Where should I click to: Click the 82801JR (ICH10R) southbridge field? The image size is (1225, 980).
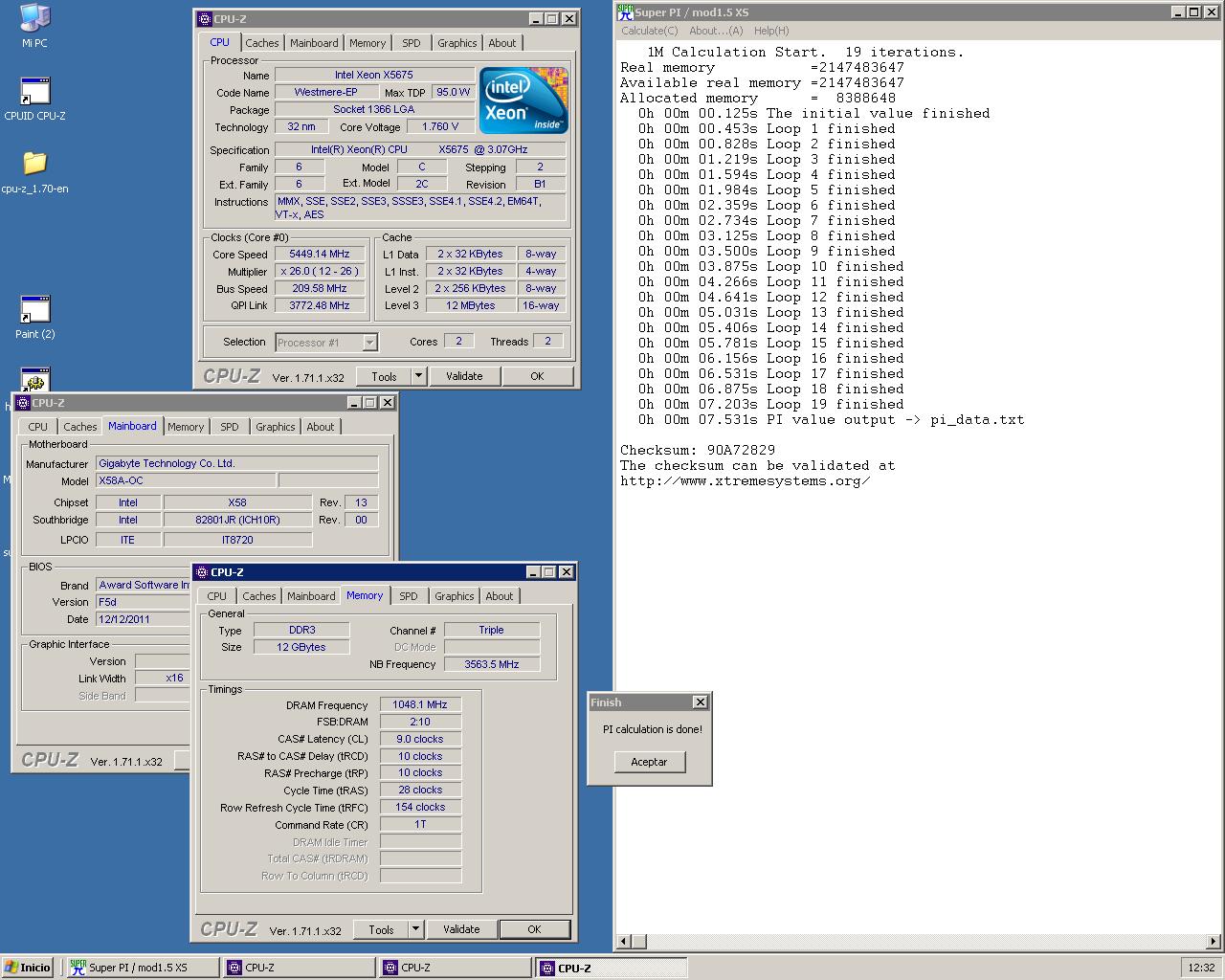coord(237,520)
